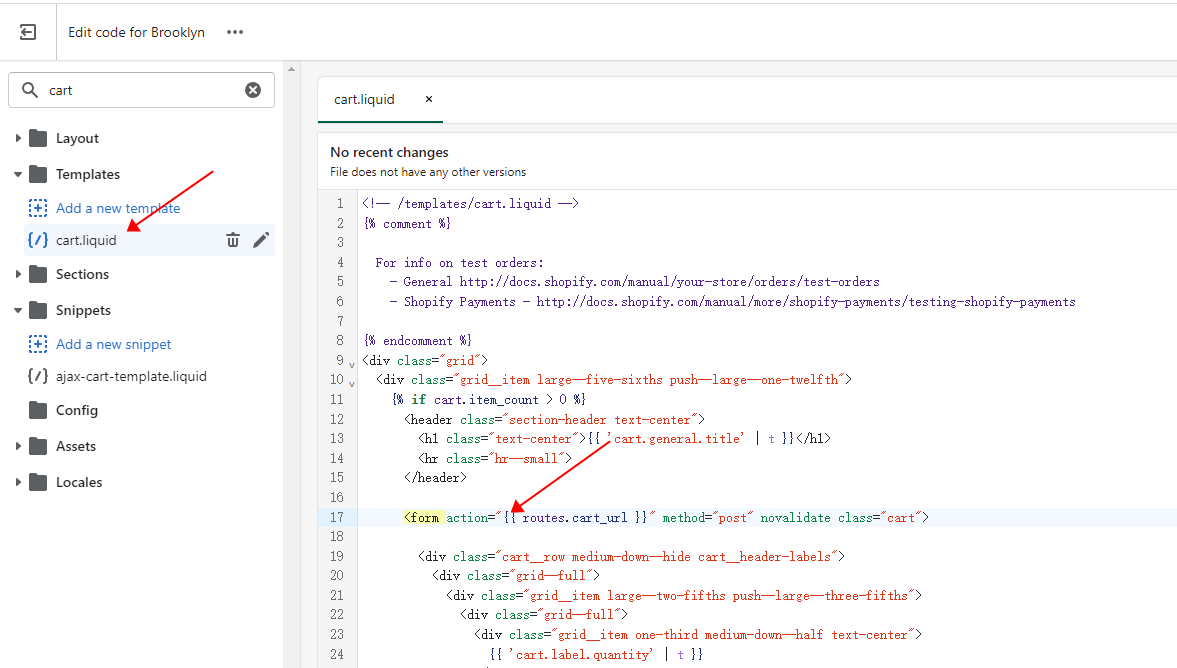Expand the Locales folder
This screenshot has width=1177, height=668.
18,482
